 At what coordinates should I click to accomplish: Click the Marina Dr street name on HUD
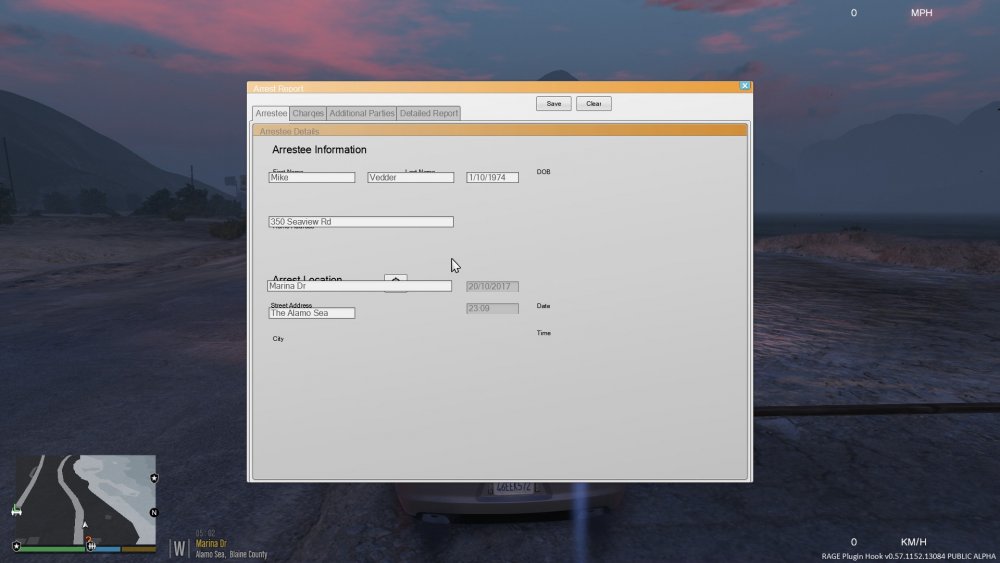[x=211, y=544]
